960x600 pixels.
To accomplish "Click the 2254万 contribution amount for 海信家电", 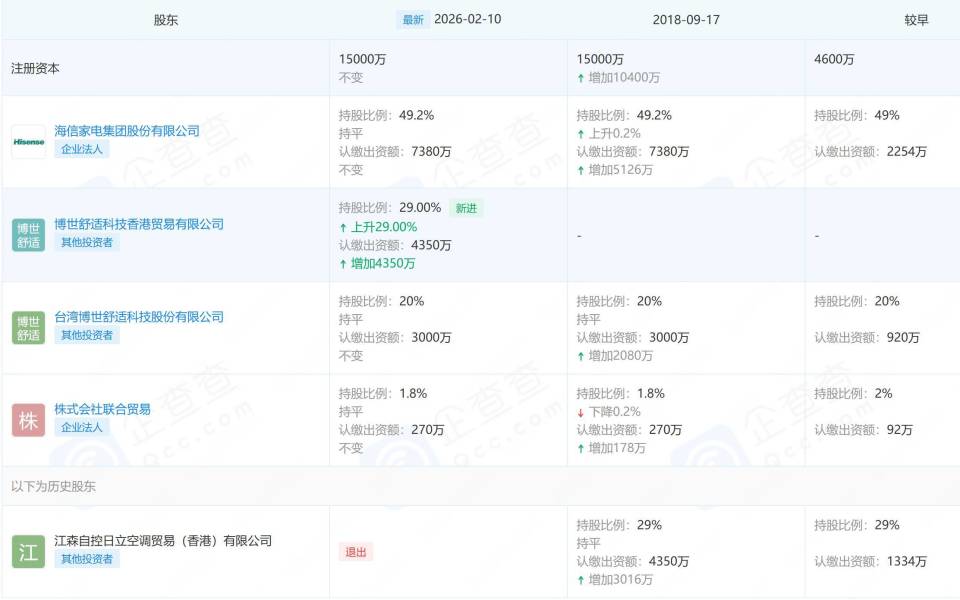I will coord(907,152).
